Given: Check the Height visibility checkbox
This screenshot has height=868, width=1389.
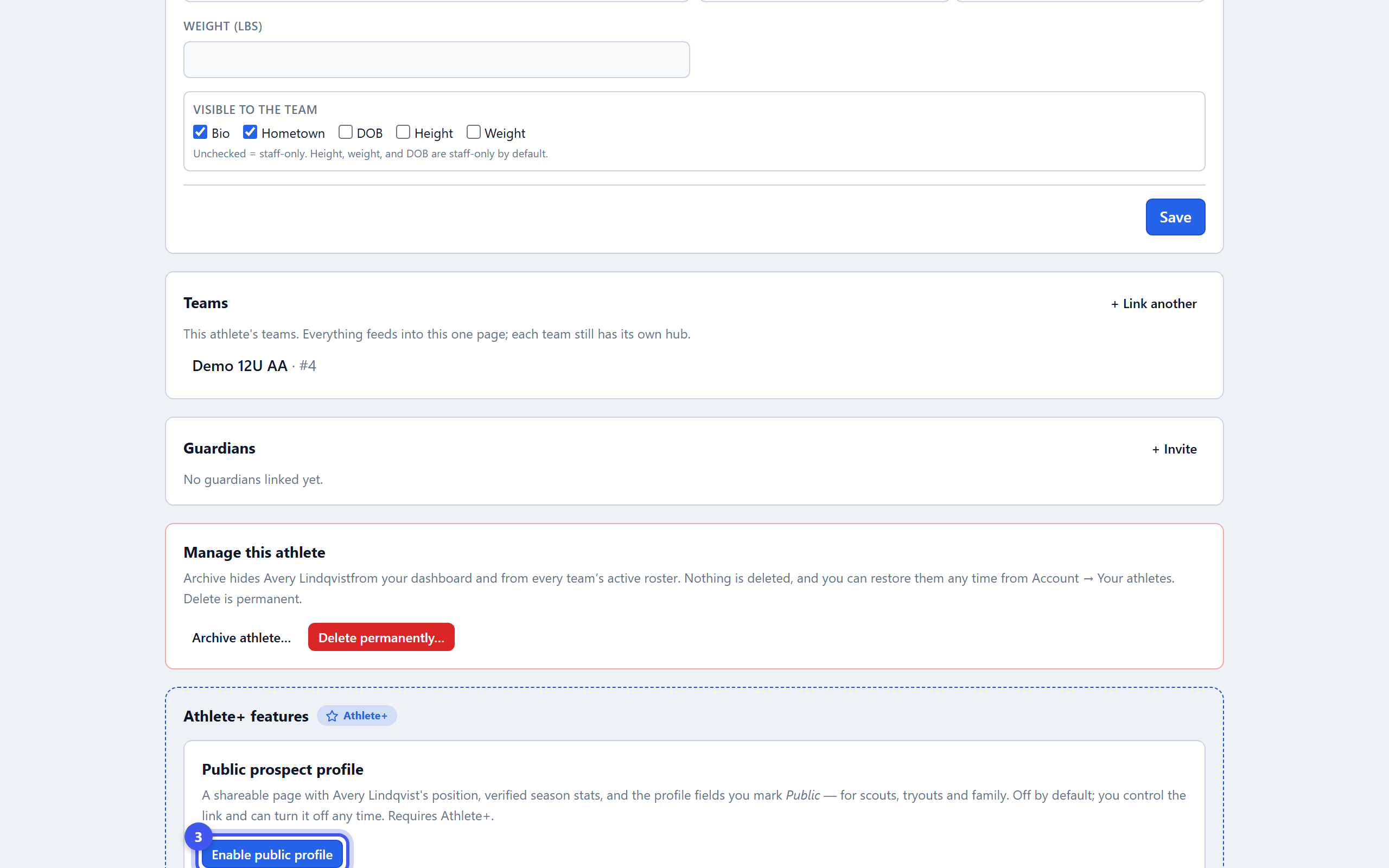Looking at the screenshot, I should [x=403, y=132].
